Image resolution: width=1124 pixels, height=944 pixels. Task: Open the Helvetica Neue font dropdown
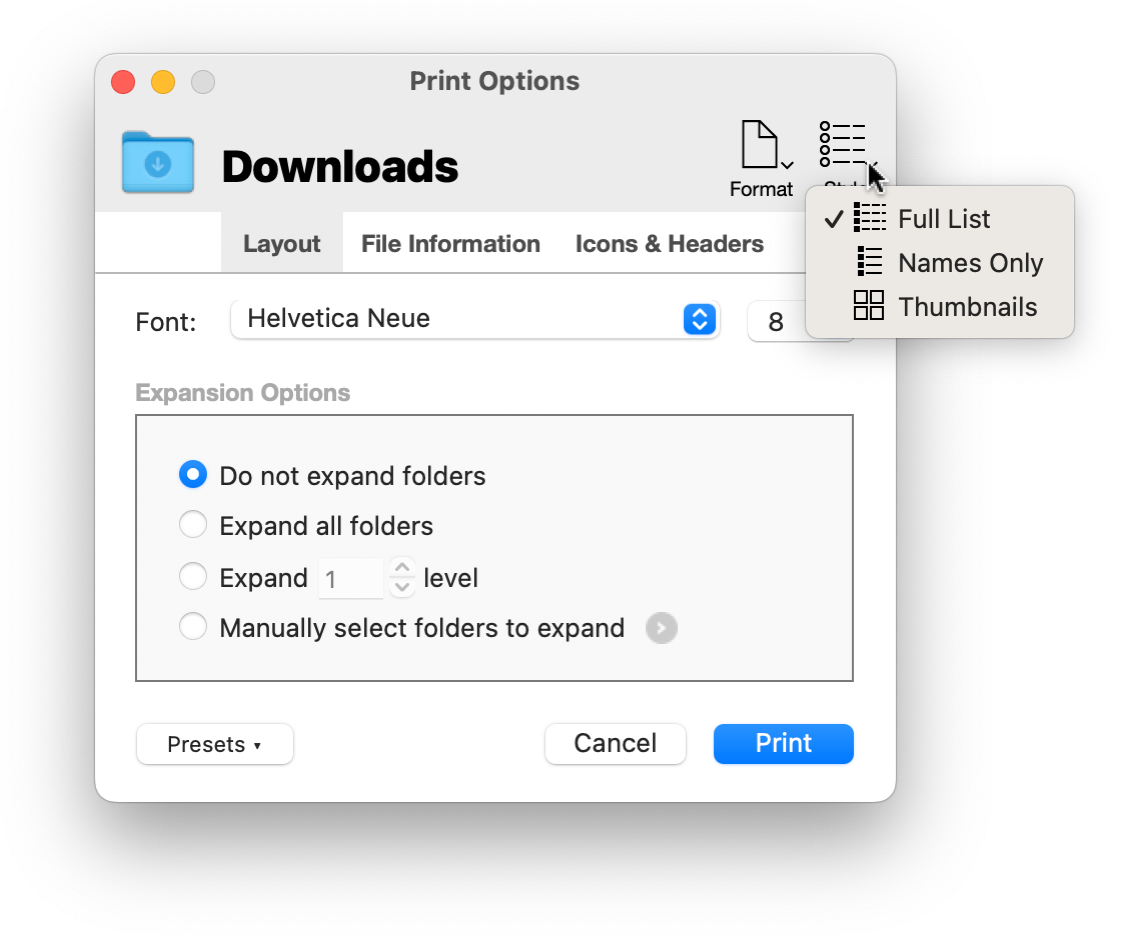click(x=475, y=320)
